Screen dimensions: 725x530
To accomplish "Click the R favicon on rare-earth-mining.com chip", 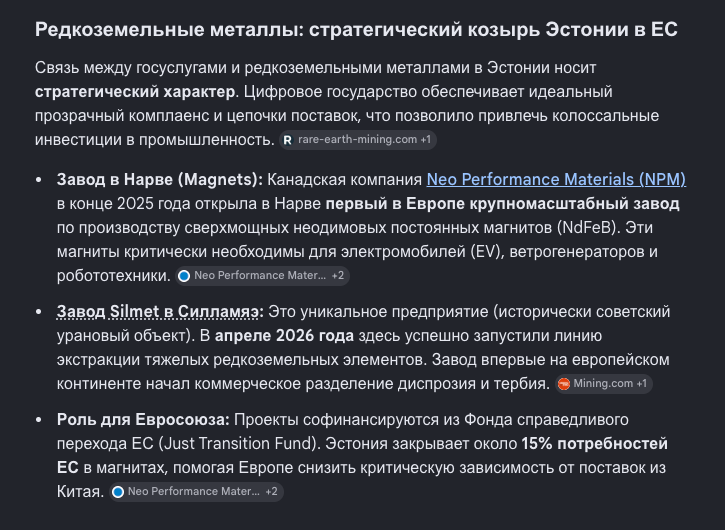I will [288, 140].
